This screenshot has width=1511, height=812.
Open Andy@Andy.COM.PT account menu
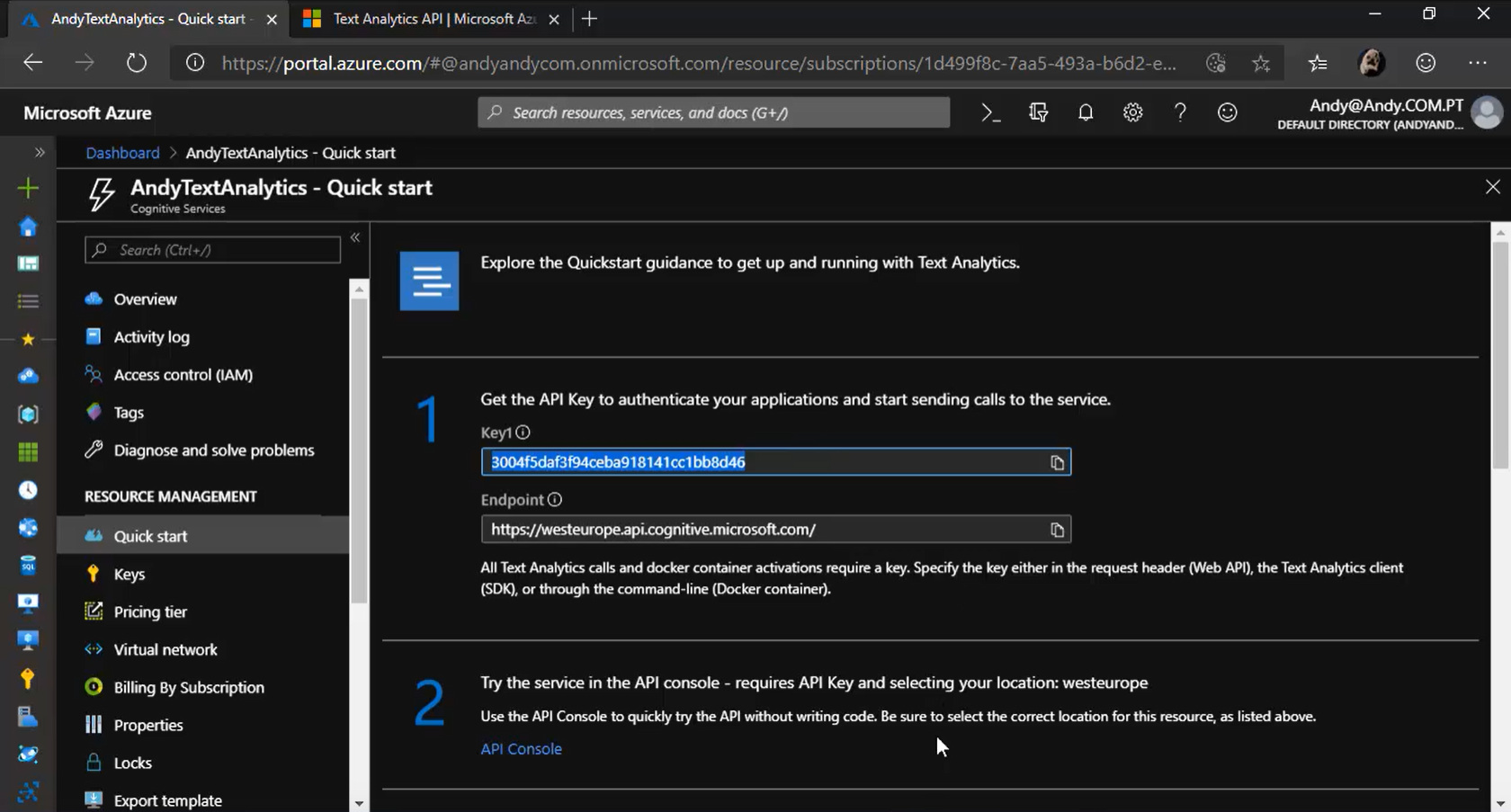pyautogui.click(x=1389, y=113)
